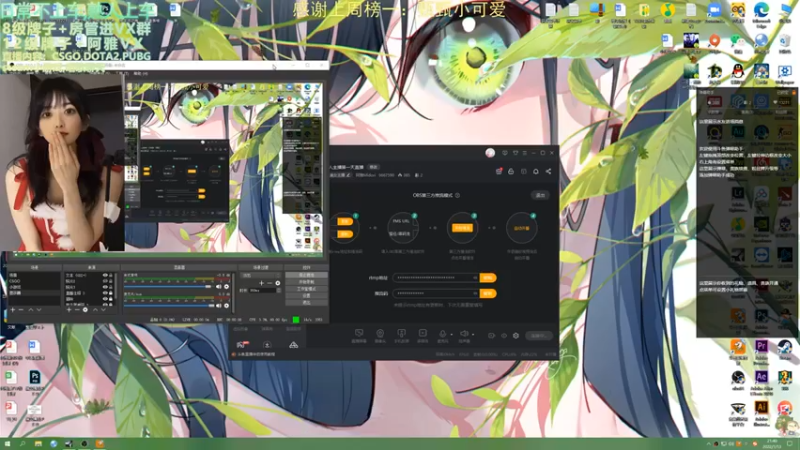Open hamburger menu in streaming app title bar
This screenshot has width=800, height=450.
click(524, 153)
